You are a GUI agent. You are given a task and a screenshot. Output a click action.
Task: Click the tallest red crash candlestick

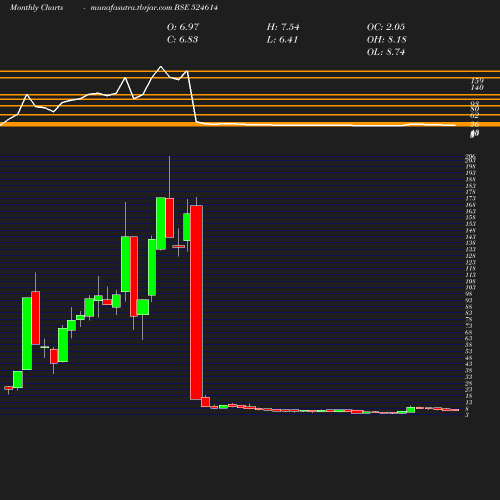(x=196, y=302)
